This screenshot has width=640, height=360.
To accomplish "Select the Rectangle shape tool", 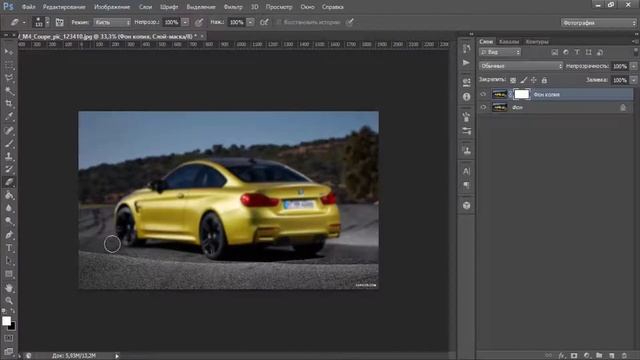I will click(9, 274).
